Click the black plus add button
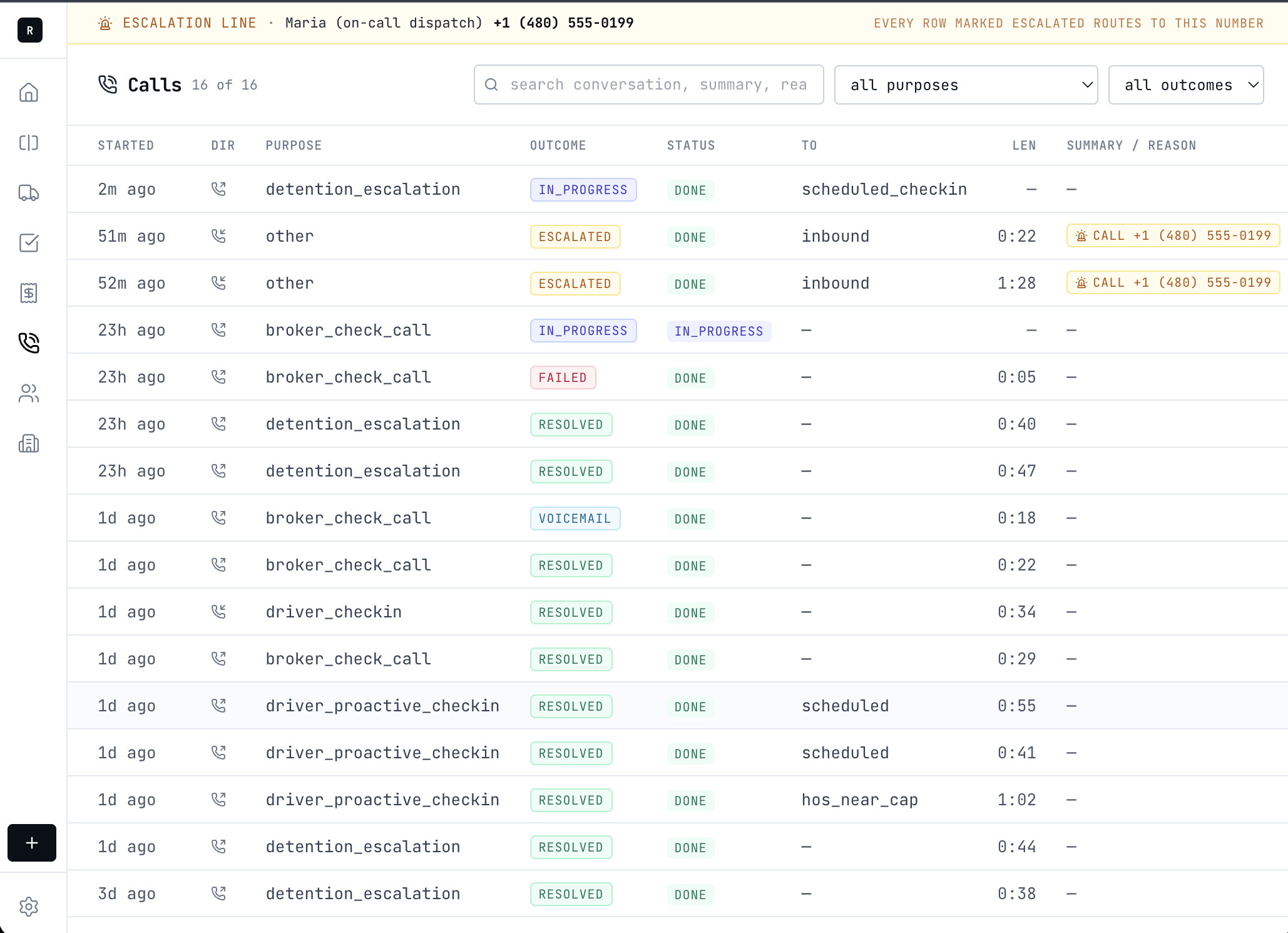The width and height of the screenshot is (1288, 933). click(32, 843)
